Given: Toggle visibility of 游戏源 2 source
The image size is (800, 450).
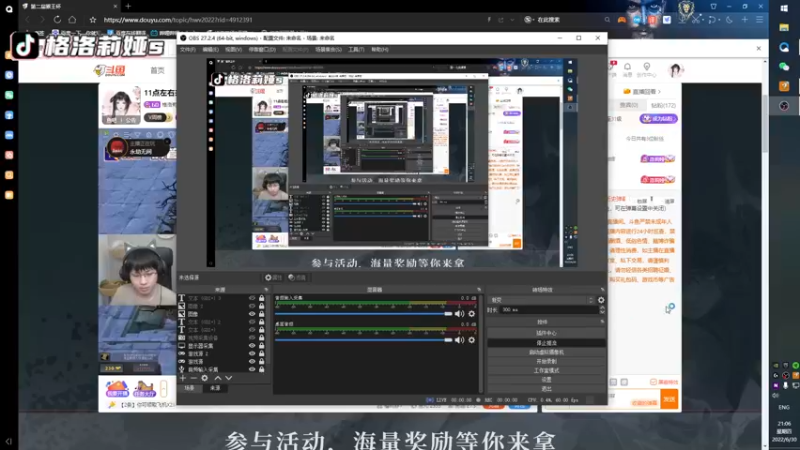Looking at the screenshot, I should pyautogui.click(x=252, y=354).
